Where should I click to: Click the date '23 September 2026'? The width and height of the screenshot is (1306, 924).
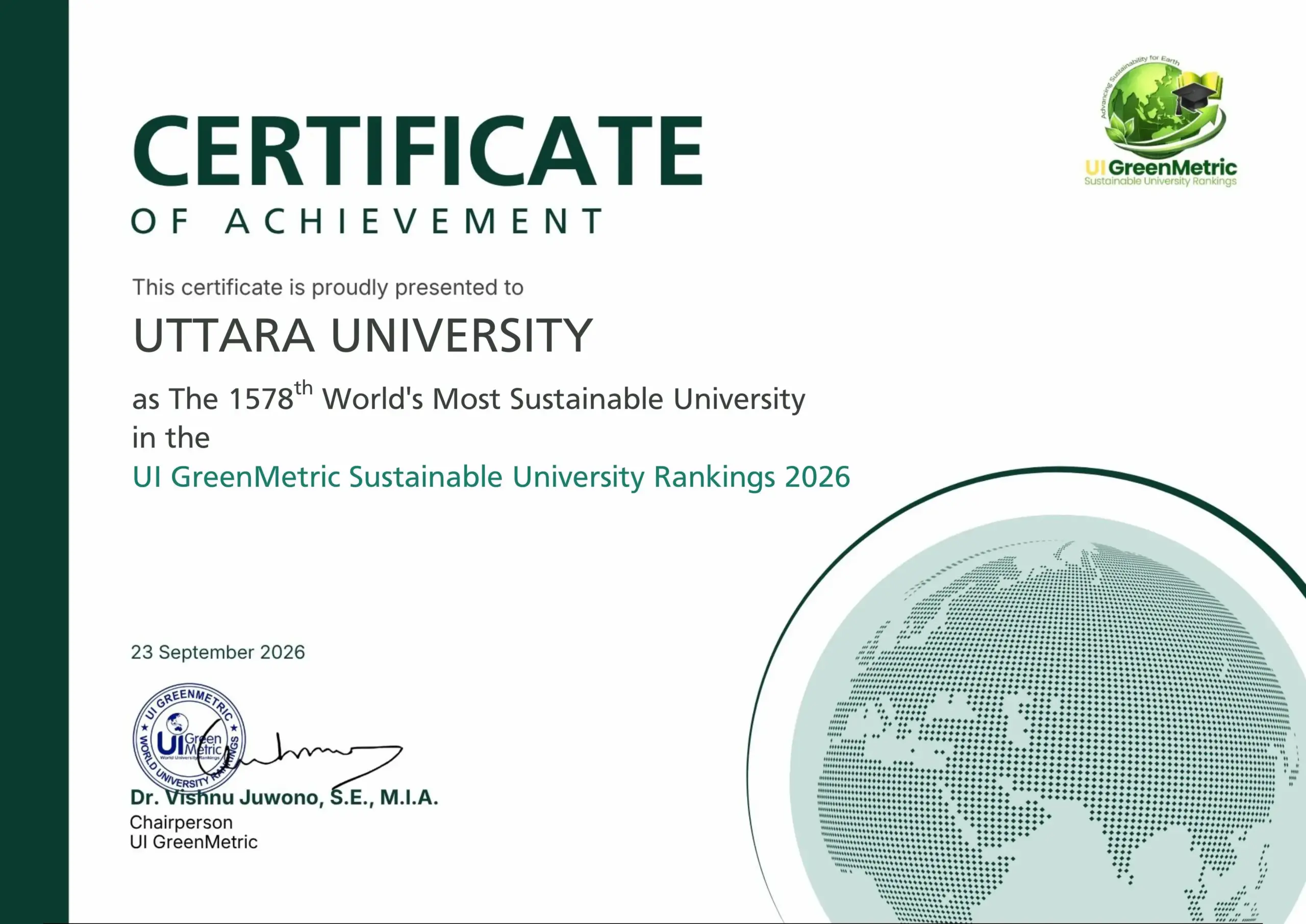coord(218,652)
